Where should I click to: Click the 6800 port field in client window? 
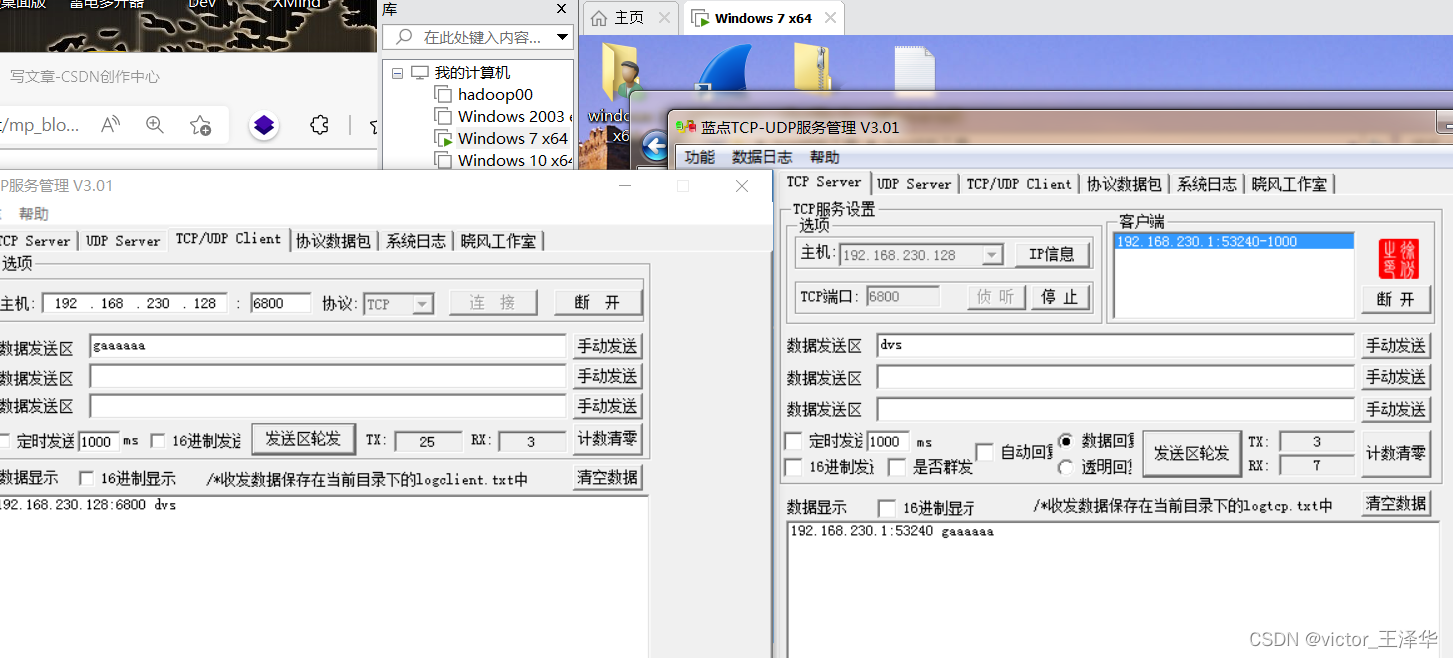pos(280,303)
